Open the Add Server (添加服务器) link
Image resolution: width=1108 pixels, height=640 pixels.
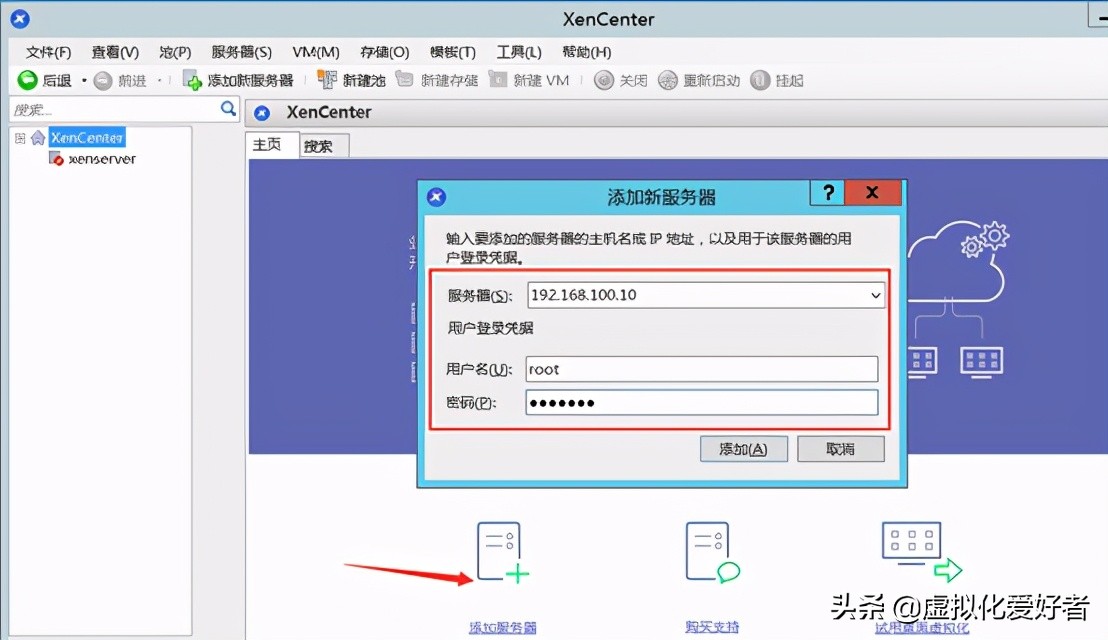(x=502, y=627)
